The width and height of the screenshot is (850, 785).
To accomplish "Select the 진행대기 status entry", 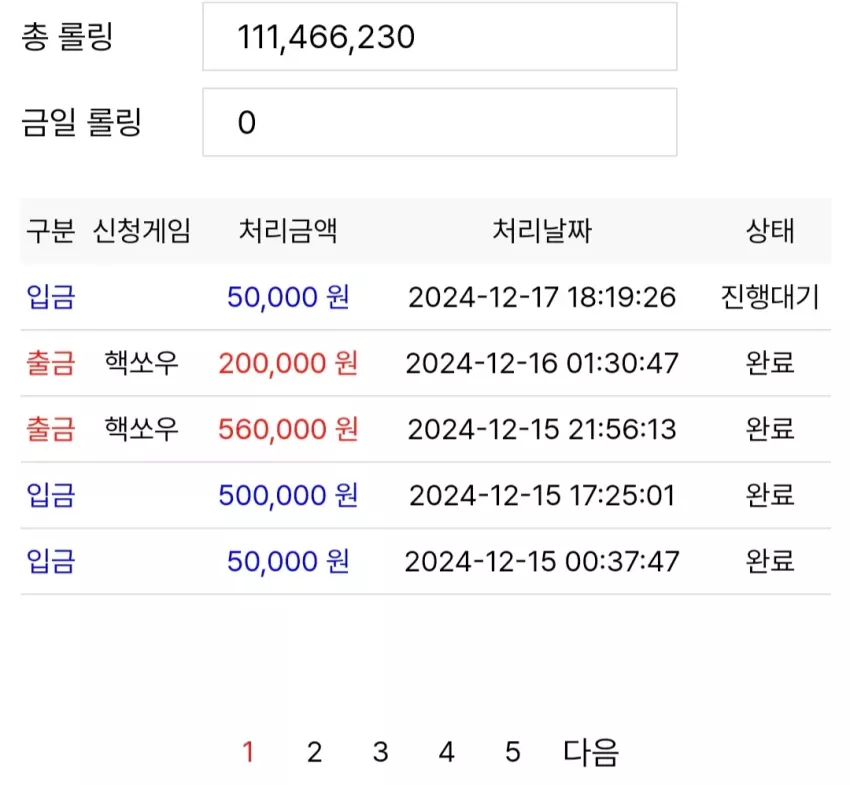I will click(770, 297).
